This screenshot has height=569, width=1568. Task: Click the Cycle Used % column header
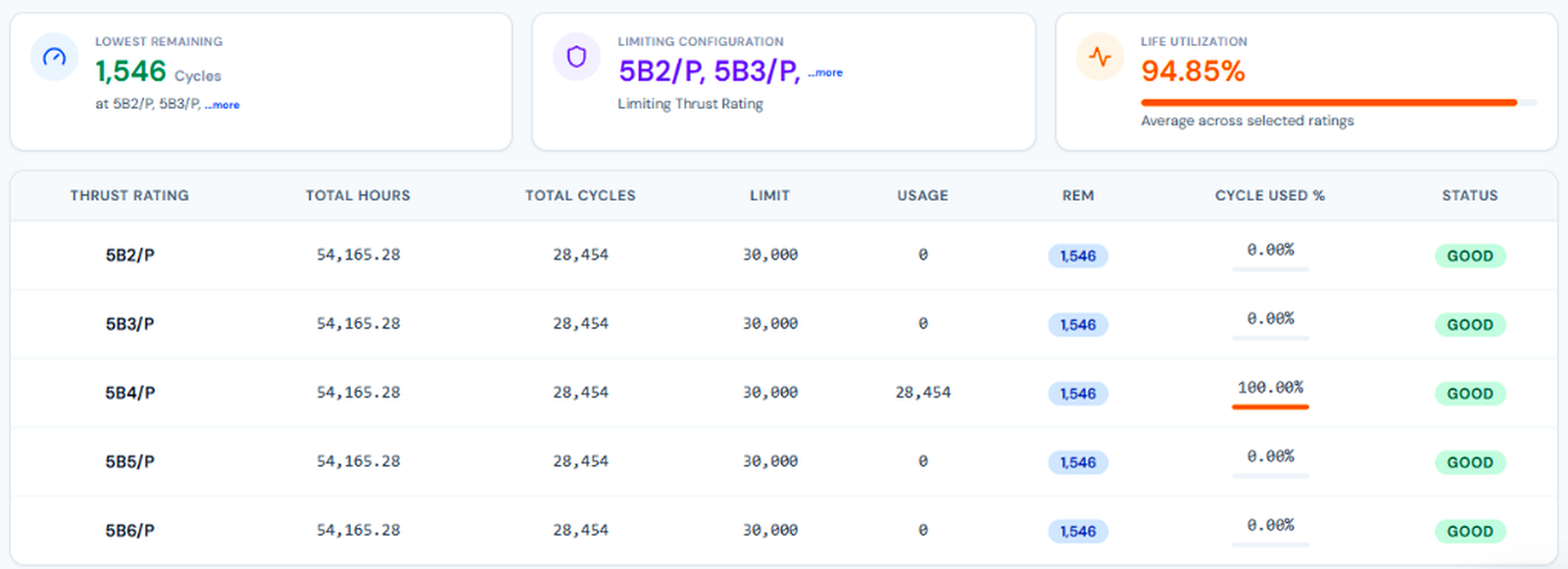pyautogui.click(x=1270, y=195)
